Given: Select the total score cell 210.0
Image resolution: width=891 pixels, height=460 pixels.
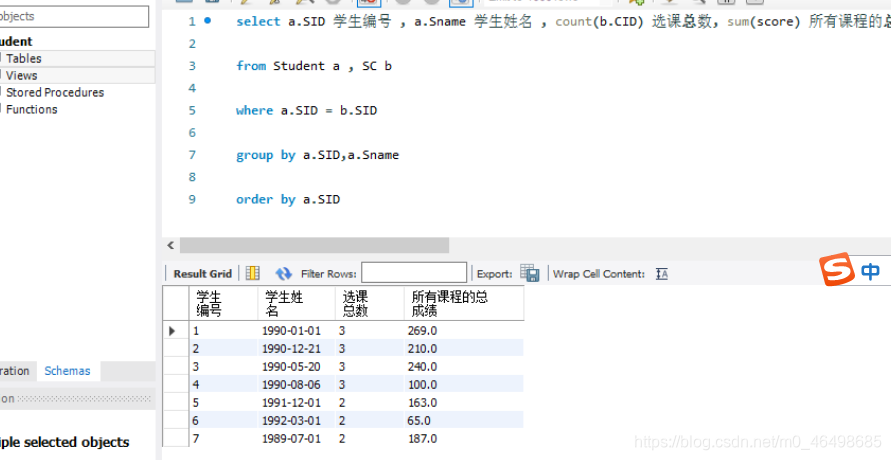Looking at the screenshot, I should point(464,348).
